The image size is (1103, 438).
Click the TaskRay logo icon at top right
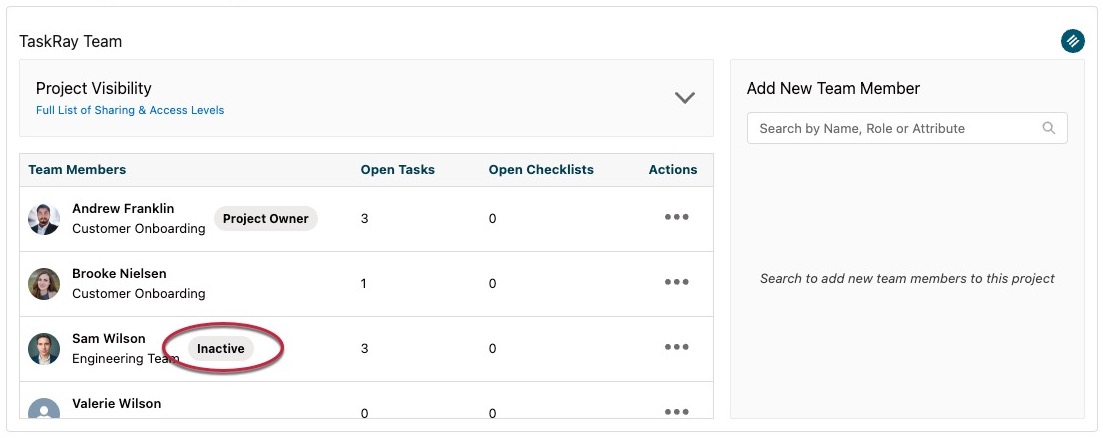(x=1072, y=41)
